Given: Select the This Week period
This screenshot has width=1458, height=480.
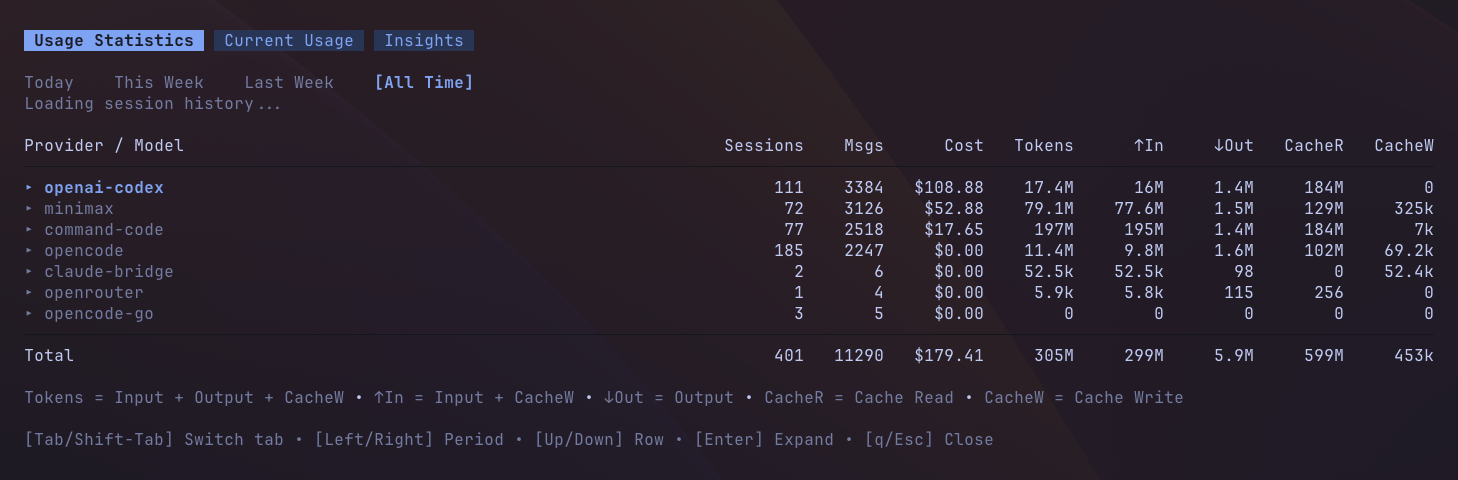Looking at the screenshot, I should pos(159,83).
